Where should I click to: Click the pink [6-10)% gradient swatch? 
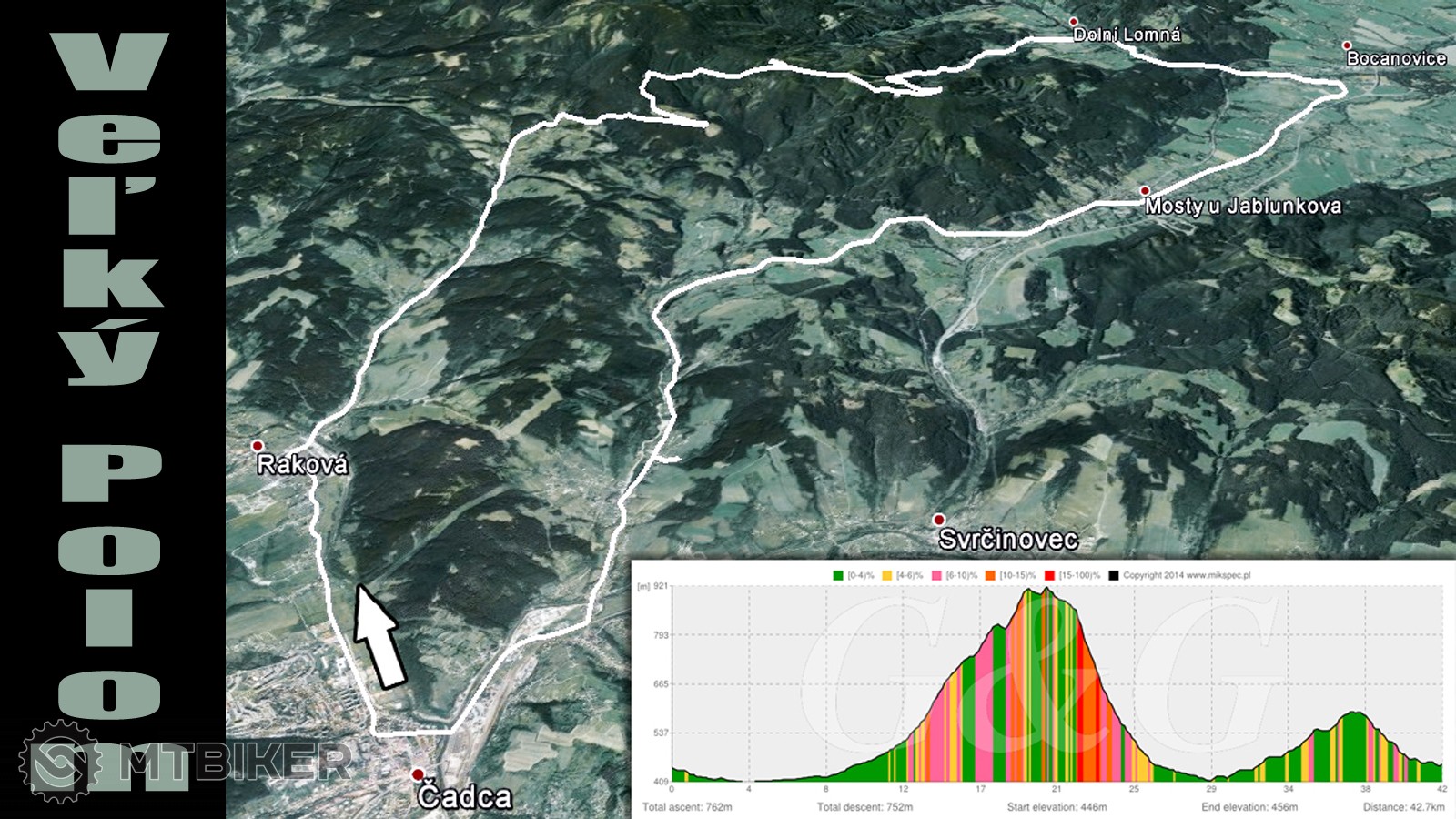click(x=936, y=575)
